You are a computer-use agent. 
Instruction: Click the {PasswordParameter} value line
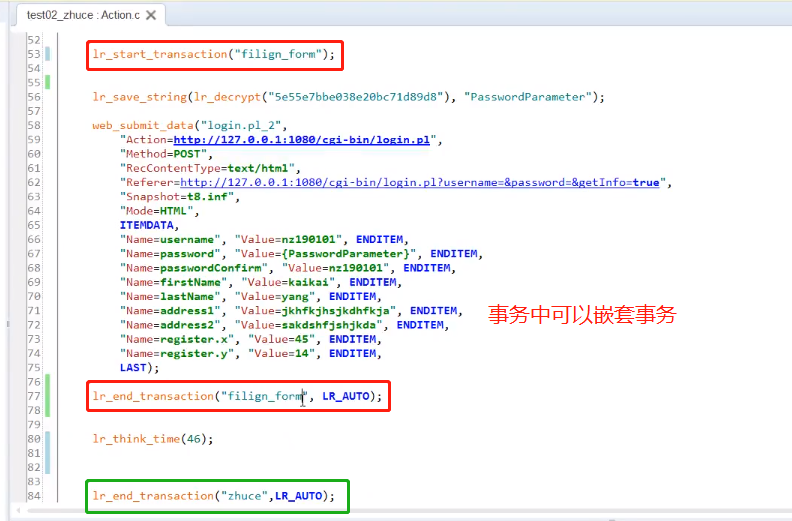302,253
